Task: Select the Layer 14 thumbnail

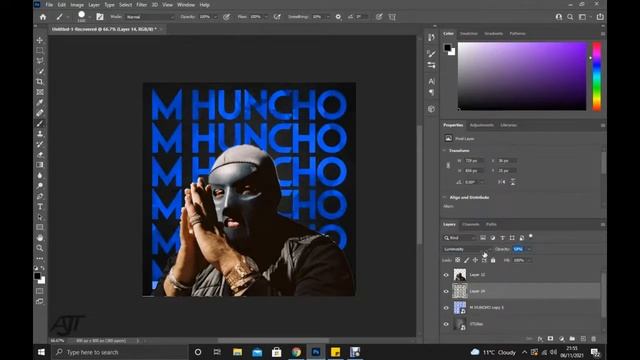Action: click(460, 291)
